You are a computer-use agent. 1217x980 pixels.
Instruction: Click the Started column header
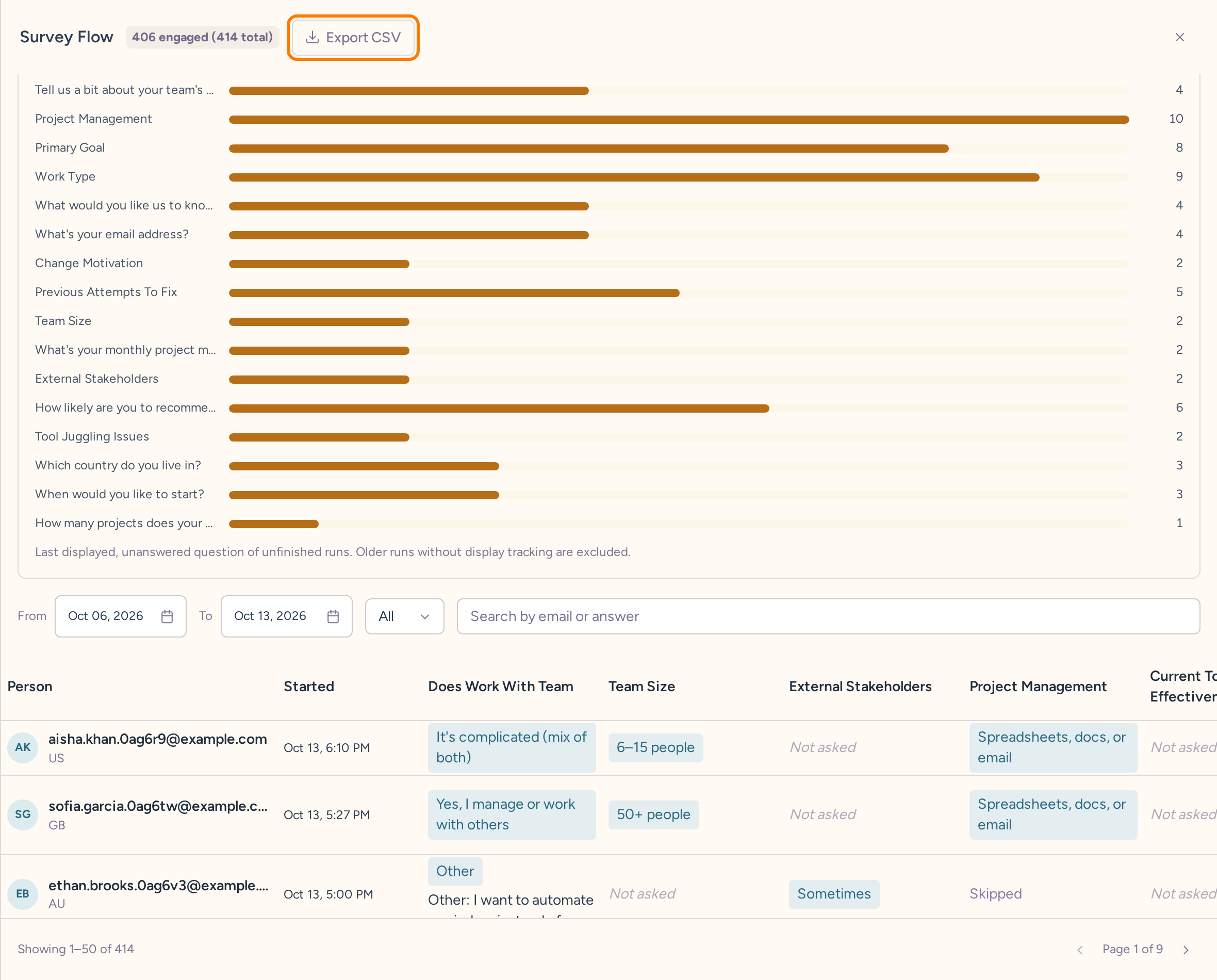[x=309, y=686]
